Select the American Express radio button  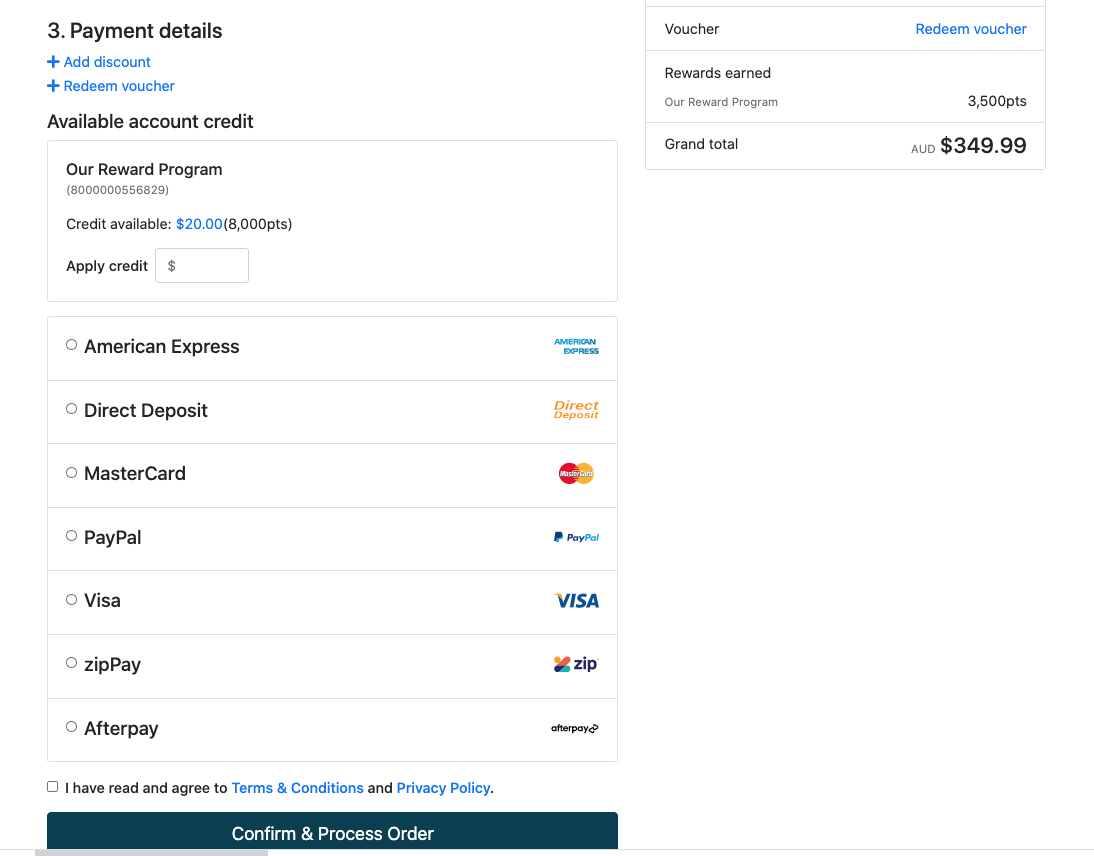71,345
